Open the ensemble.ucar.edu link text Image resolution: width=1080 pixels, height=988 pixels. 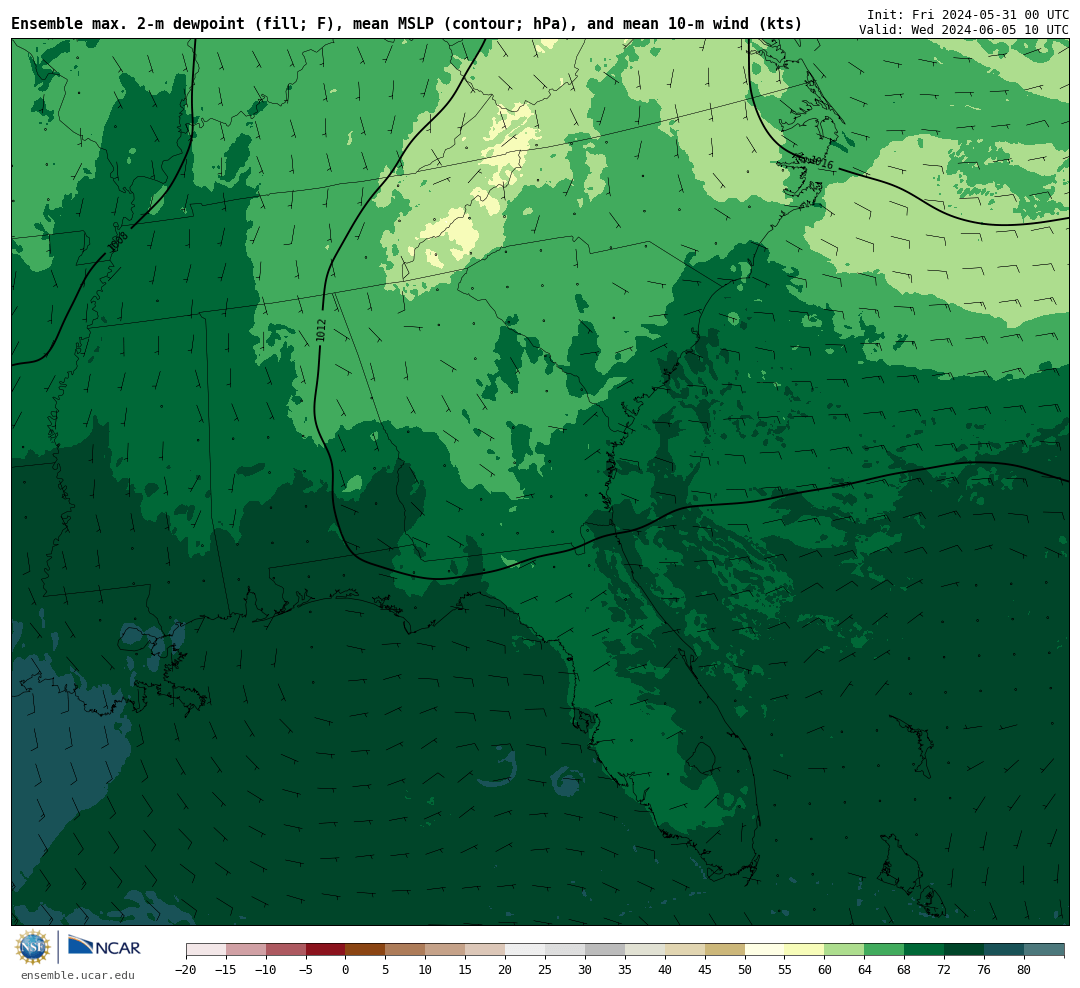[78, 975]
